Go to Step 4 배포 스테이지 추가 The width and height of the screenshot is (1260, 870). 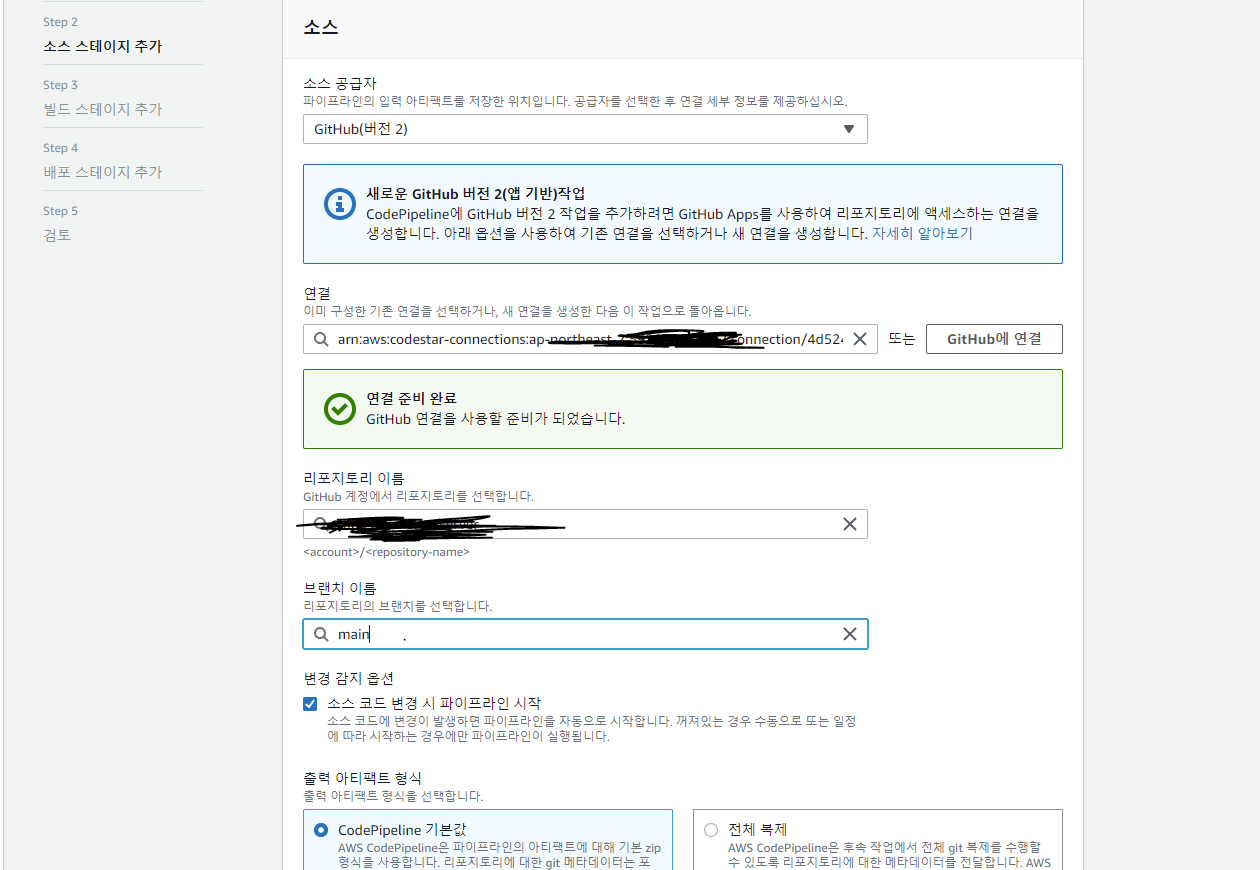[102, 172]
